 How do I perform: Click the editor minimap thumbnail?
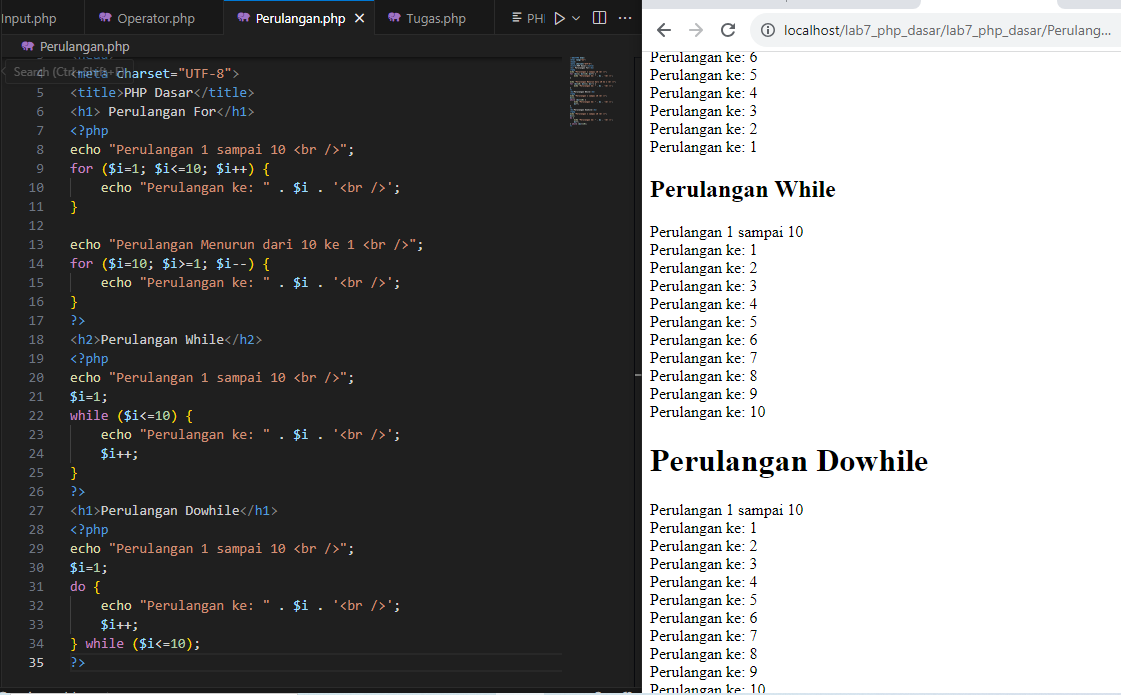pyautogui.click(x=590, y=90)
